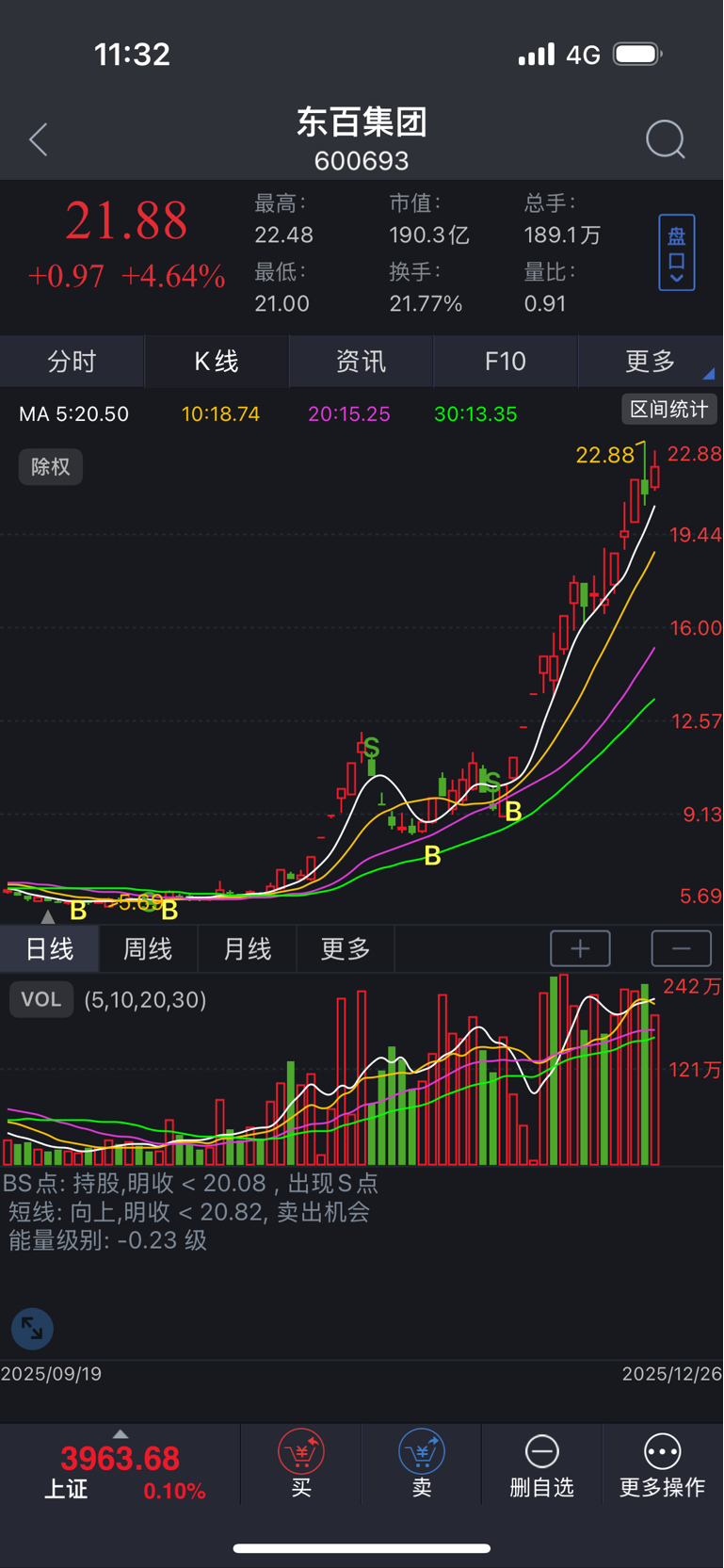
Task: Tap the 11:32 status bar clock
Action: coord(132,55)
